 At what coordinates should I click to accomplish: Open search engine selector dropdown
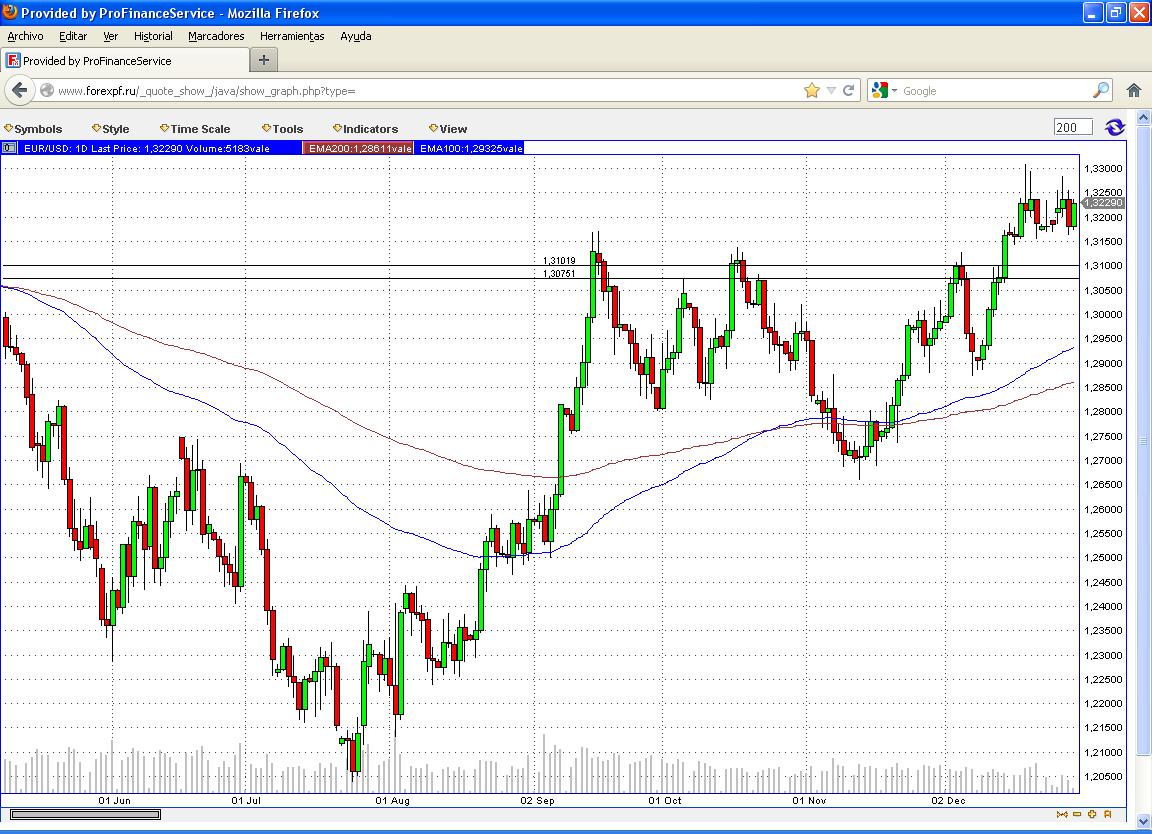tap(885, 90)
